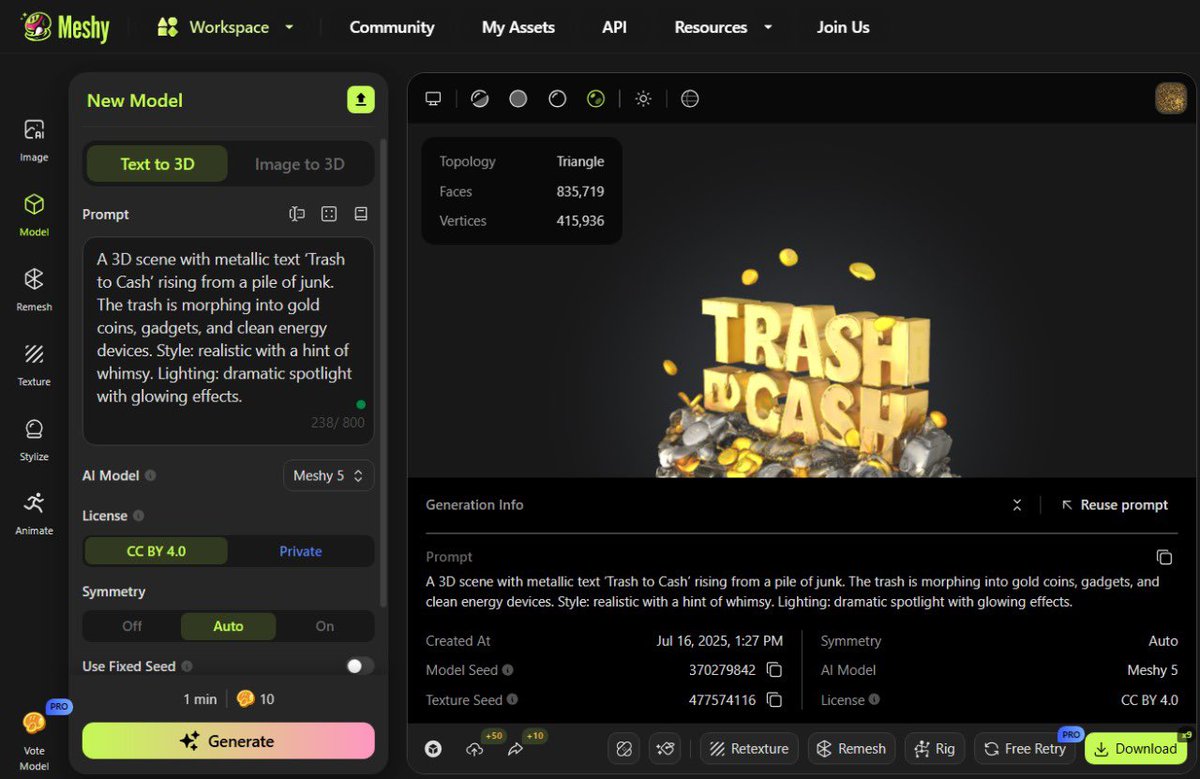Open the Animate tool in sidebar
Screen dimensions: 1200x779
(34, 513)
